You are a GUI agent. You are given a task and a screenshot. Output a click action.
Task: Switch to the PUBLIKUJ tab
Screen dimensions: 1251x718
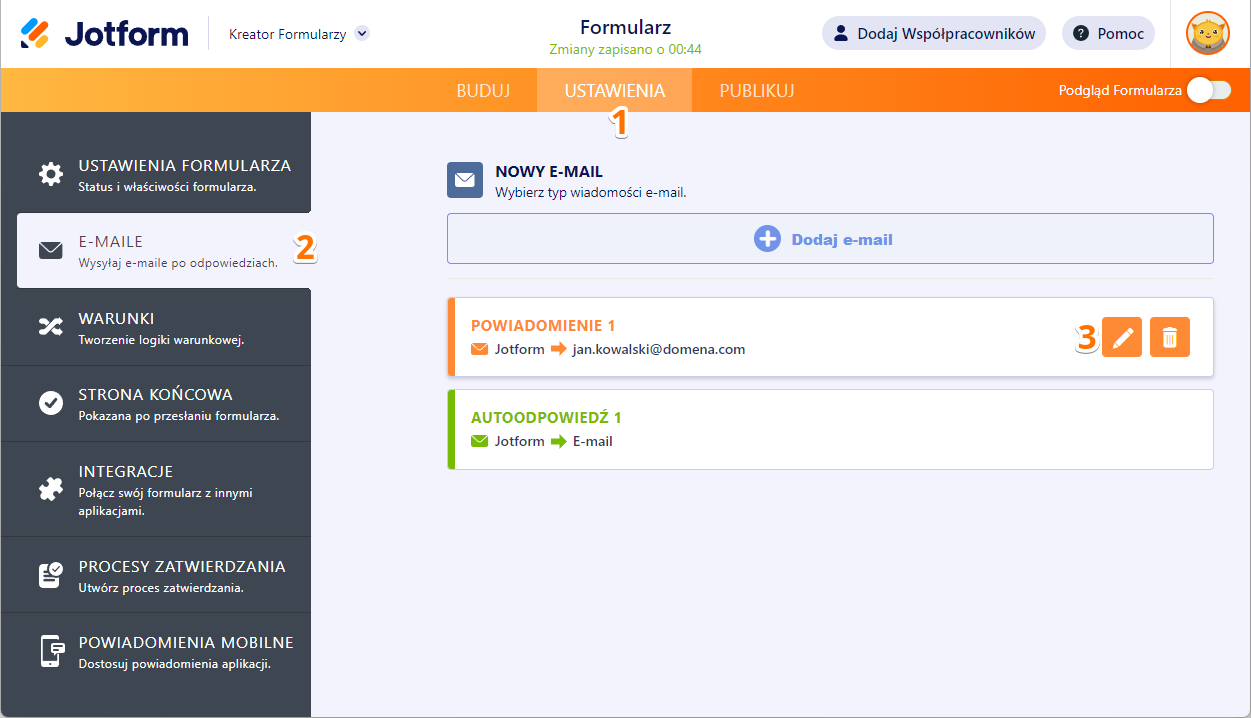[757, 91]
